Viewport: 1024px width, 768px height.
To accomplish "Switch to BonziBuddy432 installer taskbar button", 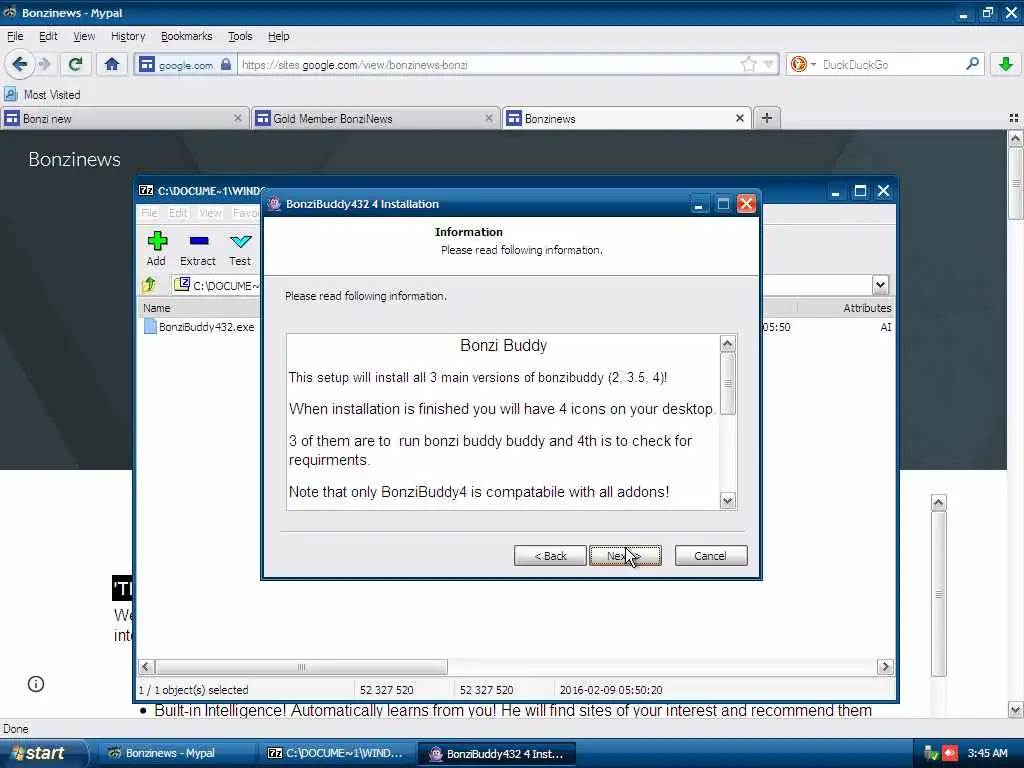I will point(496,754).
